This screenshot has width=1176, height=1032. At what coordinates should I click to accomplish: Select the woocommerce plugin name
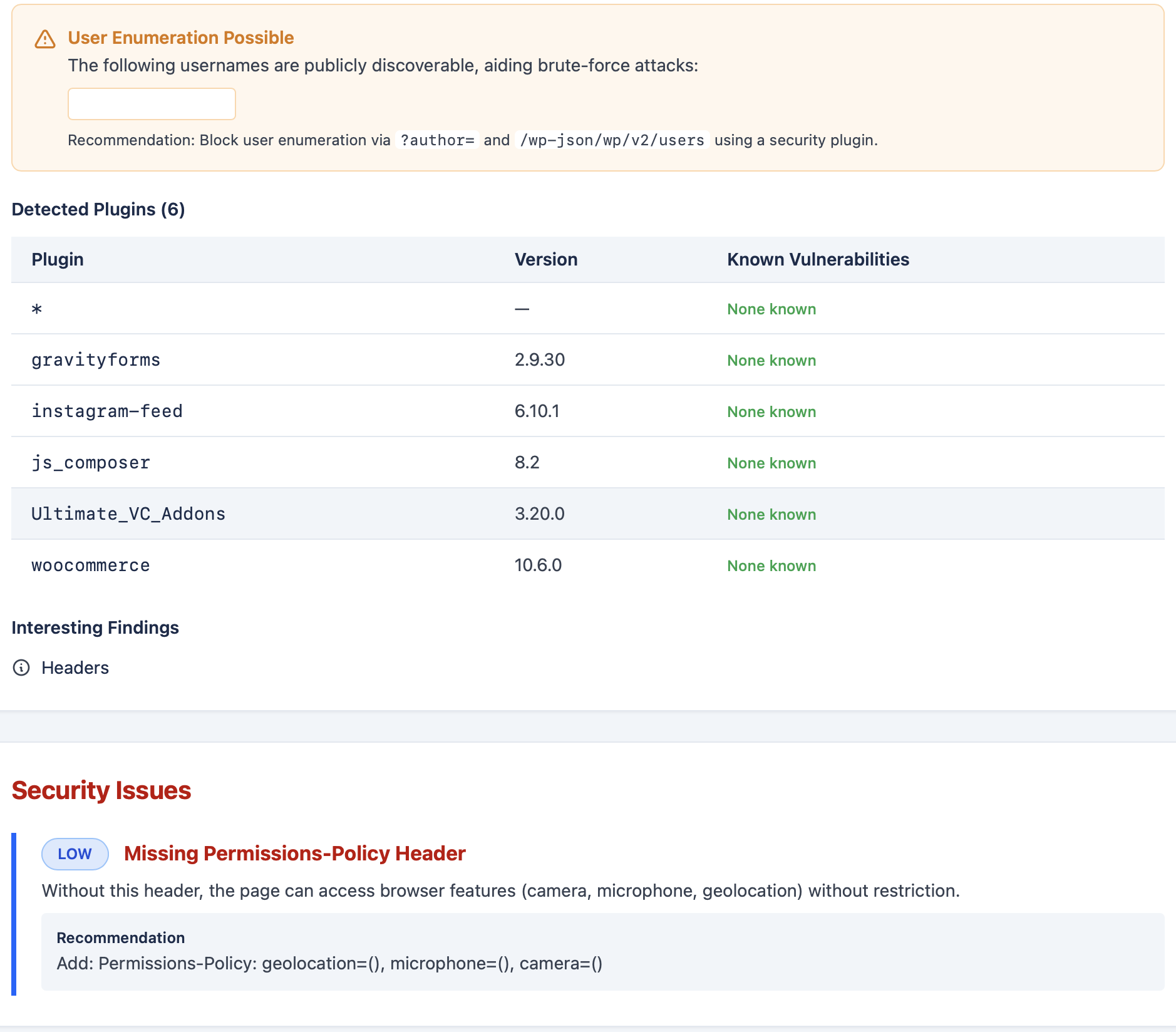coord(91,565)
